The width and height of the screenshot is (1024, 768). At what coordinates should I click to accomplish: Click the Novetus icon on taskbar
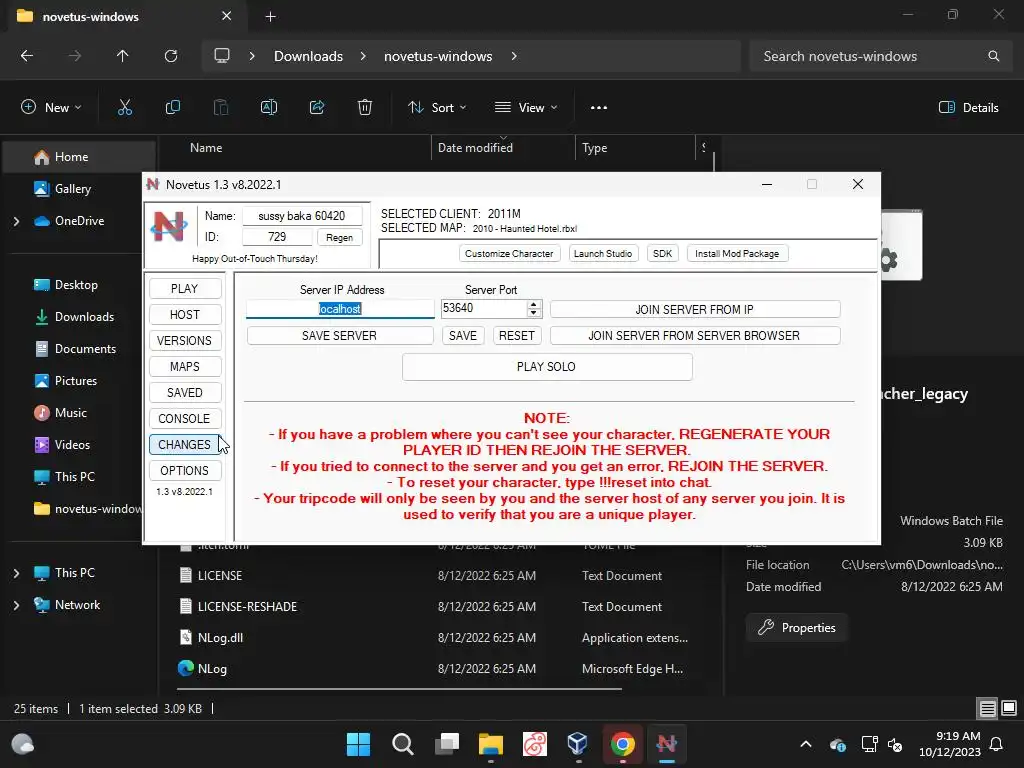tap(666, 744)
